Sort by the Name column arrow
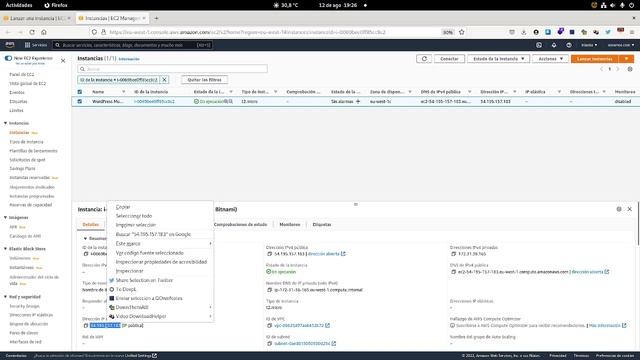This screenshot has width=640, height=360. (124, 92)
